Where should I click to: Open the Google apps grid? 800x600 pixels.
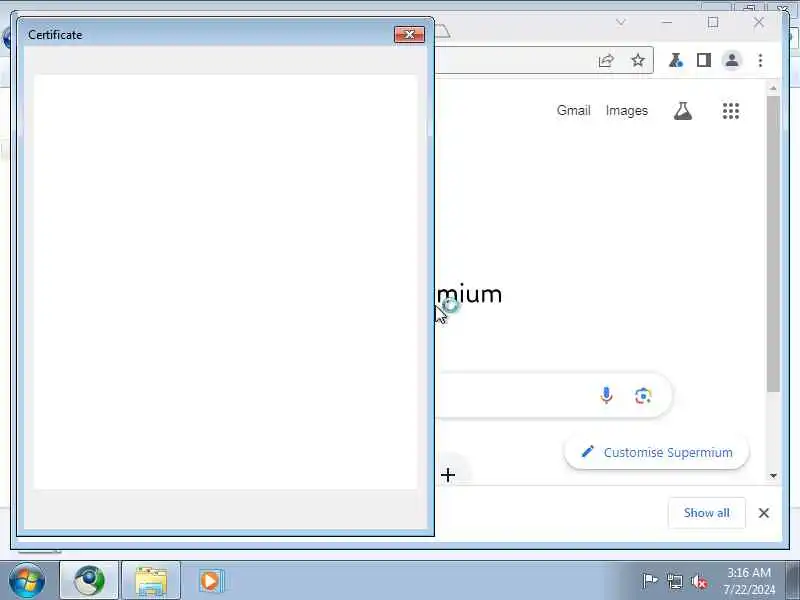click(x=731, y=111)
